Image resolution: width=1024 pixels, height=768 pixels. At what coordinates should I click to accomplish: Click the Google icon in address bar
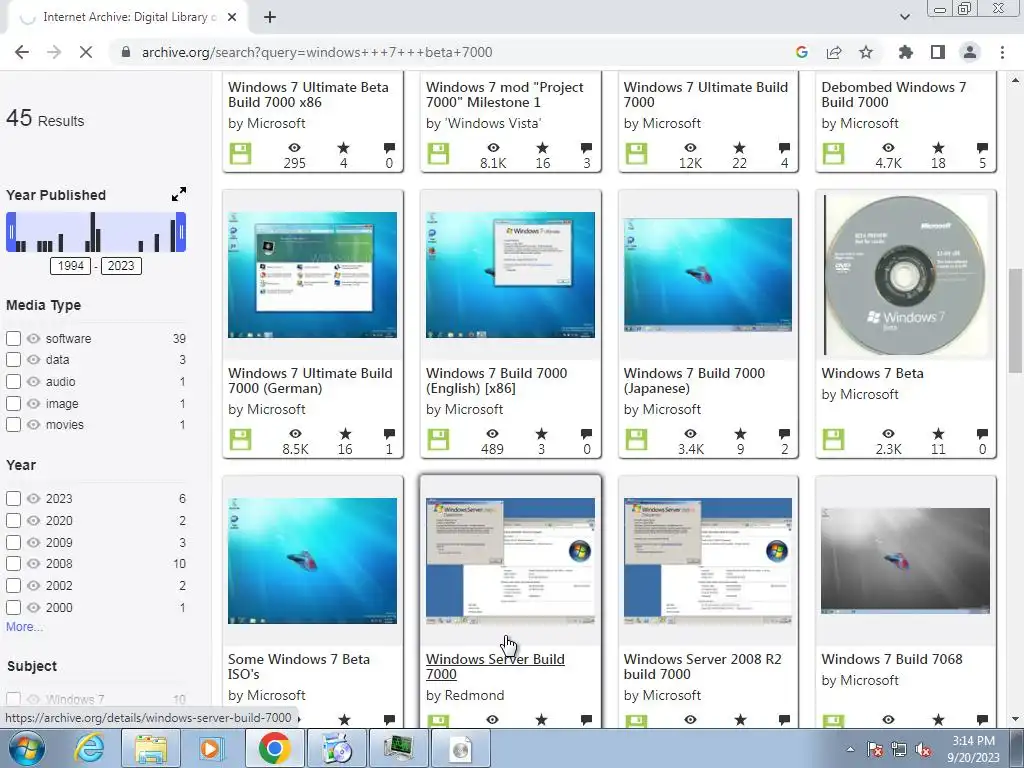point(802,52)
